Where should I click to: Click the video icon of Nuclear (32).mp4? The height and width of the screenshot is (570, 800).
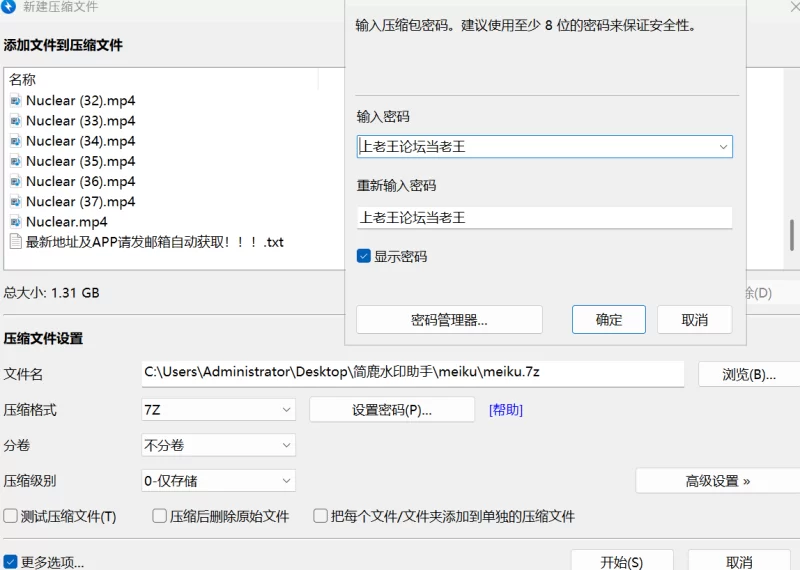[16, 101]
